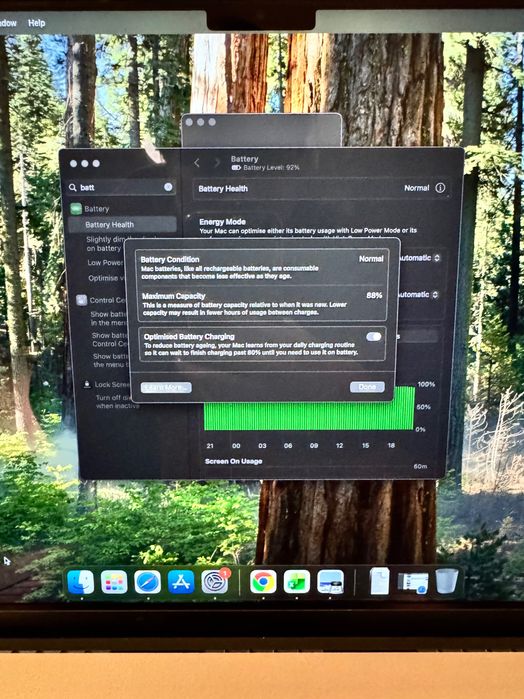
Task: Open the Preview app in the dock
Action: click(x=330, y=582)
